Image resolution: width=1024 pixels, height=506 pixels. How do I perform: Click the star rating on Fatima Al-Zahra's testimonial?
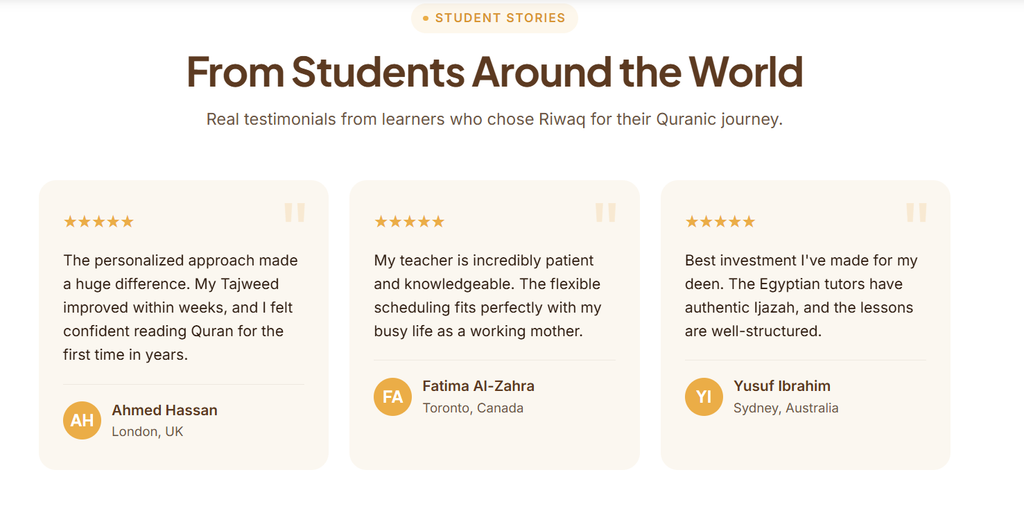click(409, 222)
